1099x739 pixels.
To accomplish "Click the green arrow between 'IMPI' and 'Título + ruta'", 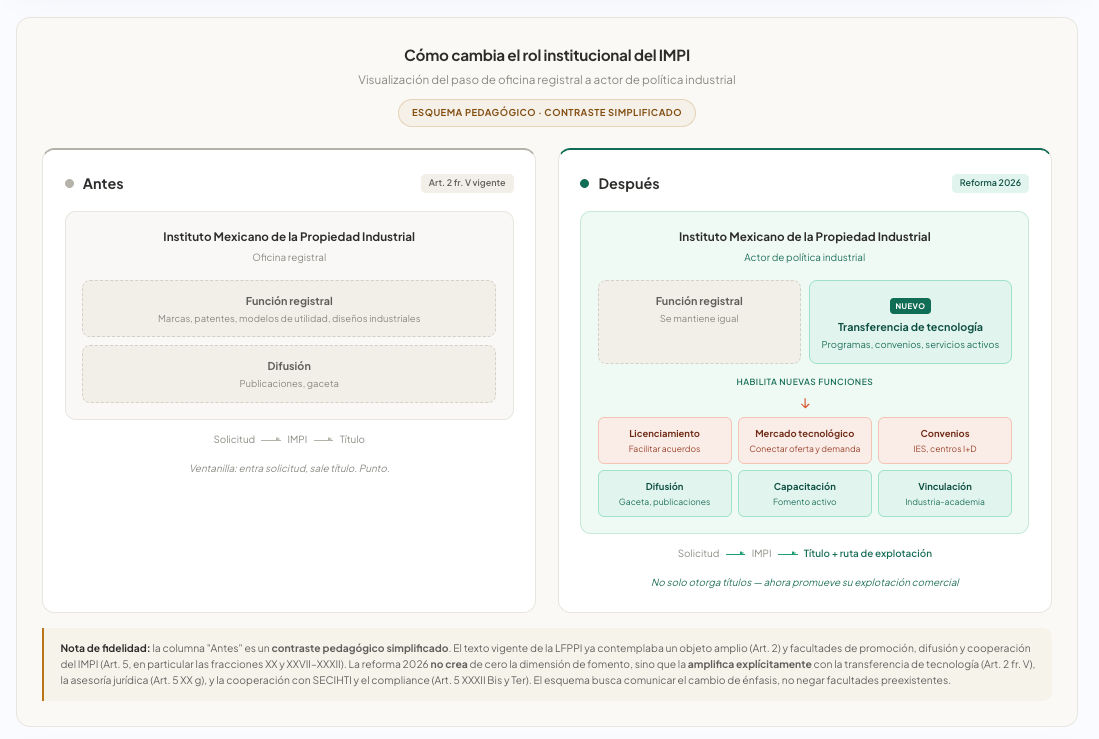I will (788, 553).
